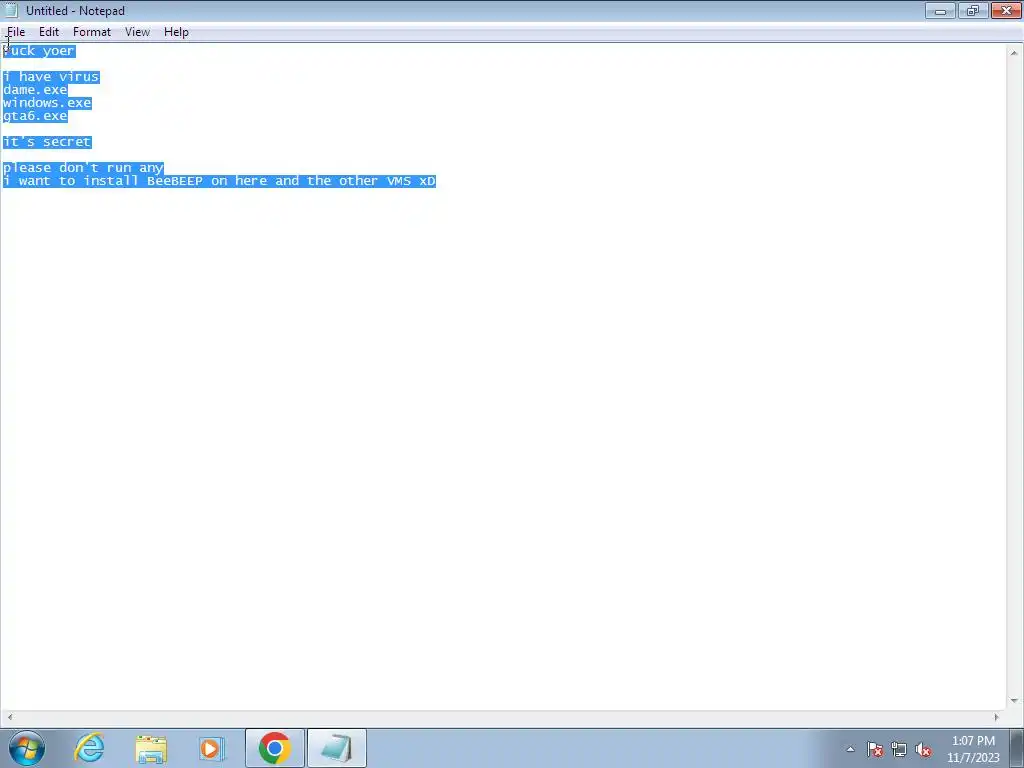The height and width of the screenshot is (768, 1024).
Task: Click the muted volume speaker icon
Action: point(923,749)
